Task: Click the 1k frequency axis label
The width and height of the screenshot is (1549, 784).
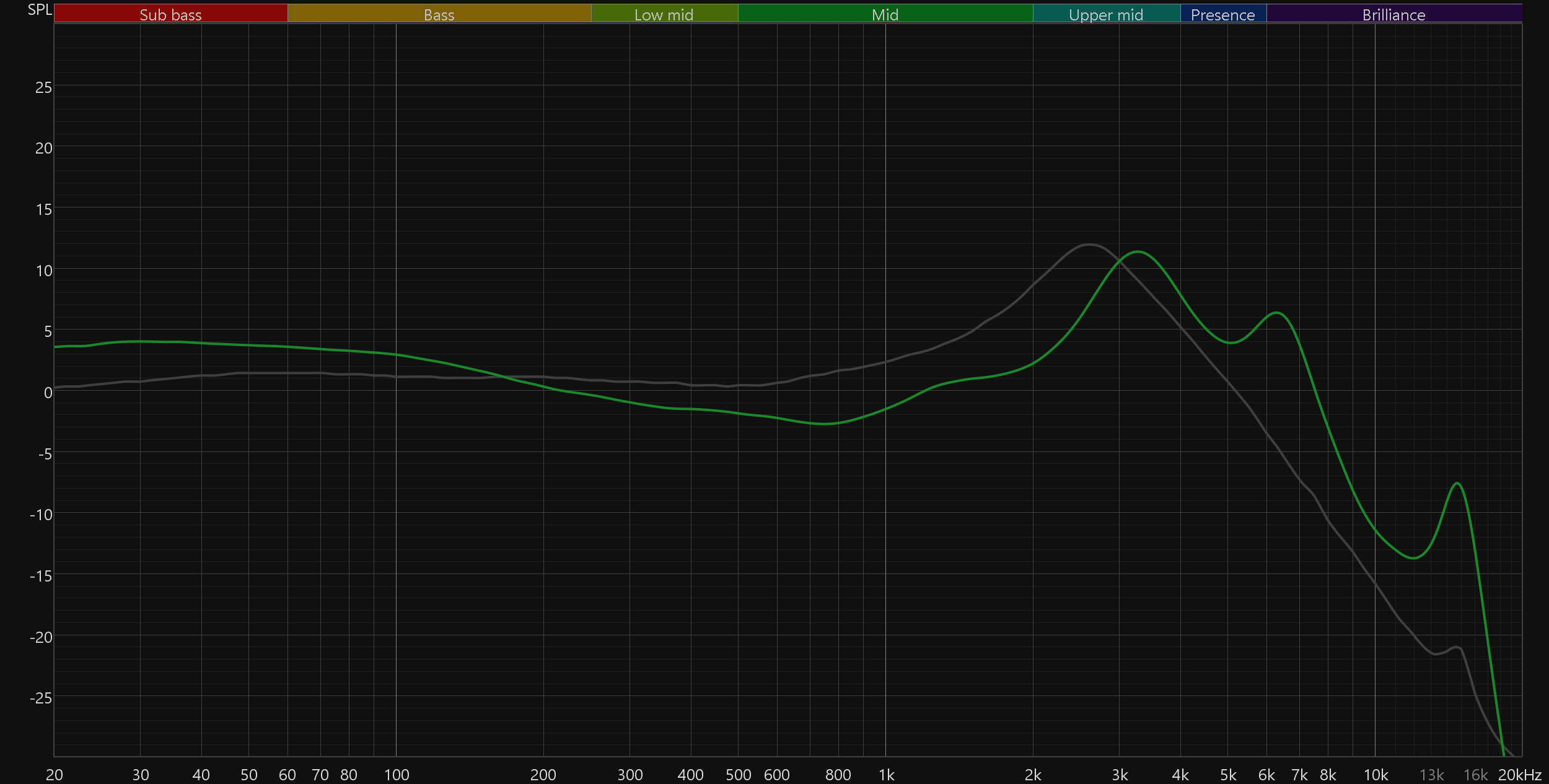Action: 886,775
